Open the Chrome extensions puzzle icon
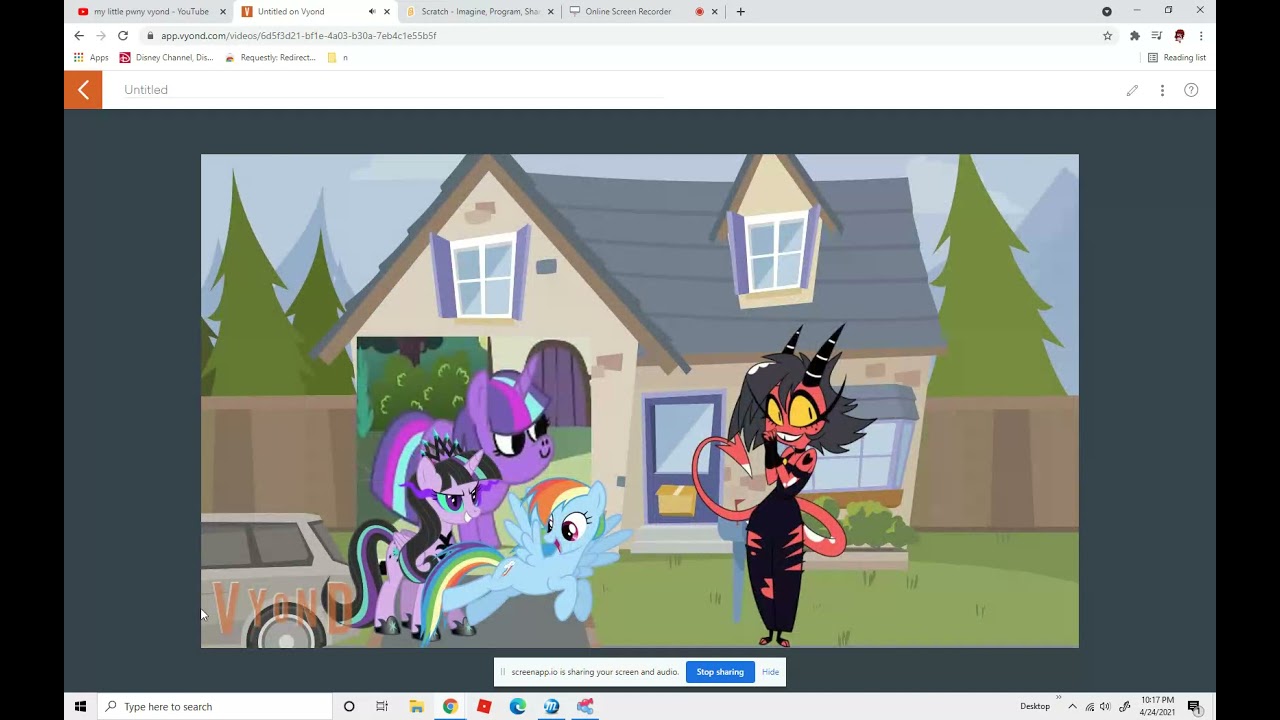The image size is (1280, 720). click(x=1134, y=36)
